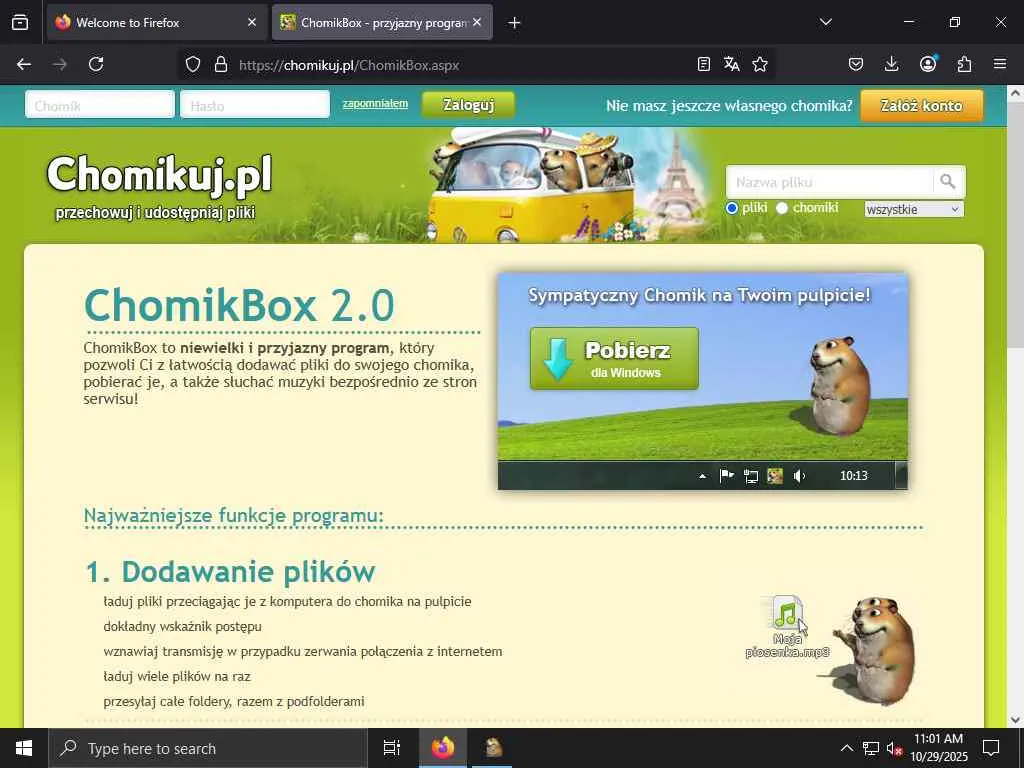This screenshot has width=1024, height=768.
Task: List all tabs chevron
Action: (825, 22)
